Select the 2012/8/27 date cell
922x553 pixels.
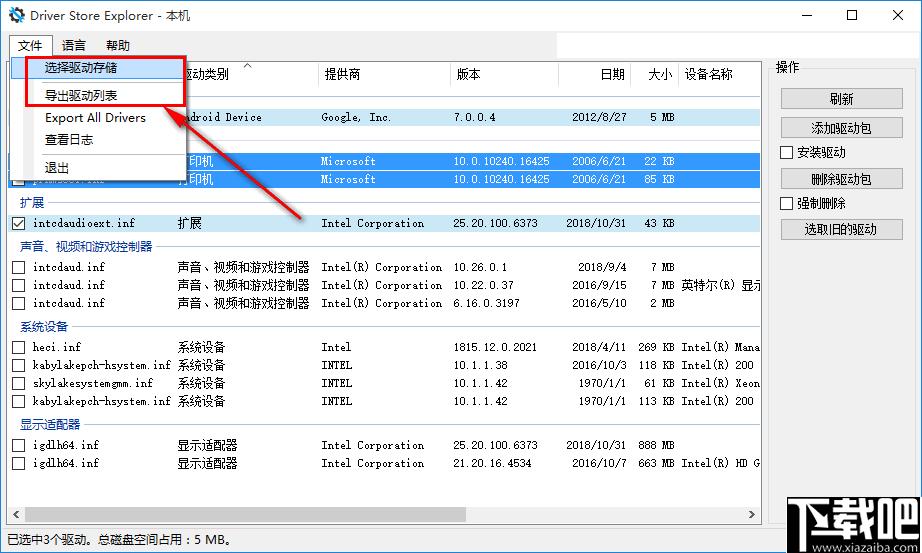(x=599, y=118)
